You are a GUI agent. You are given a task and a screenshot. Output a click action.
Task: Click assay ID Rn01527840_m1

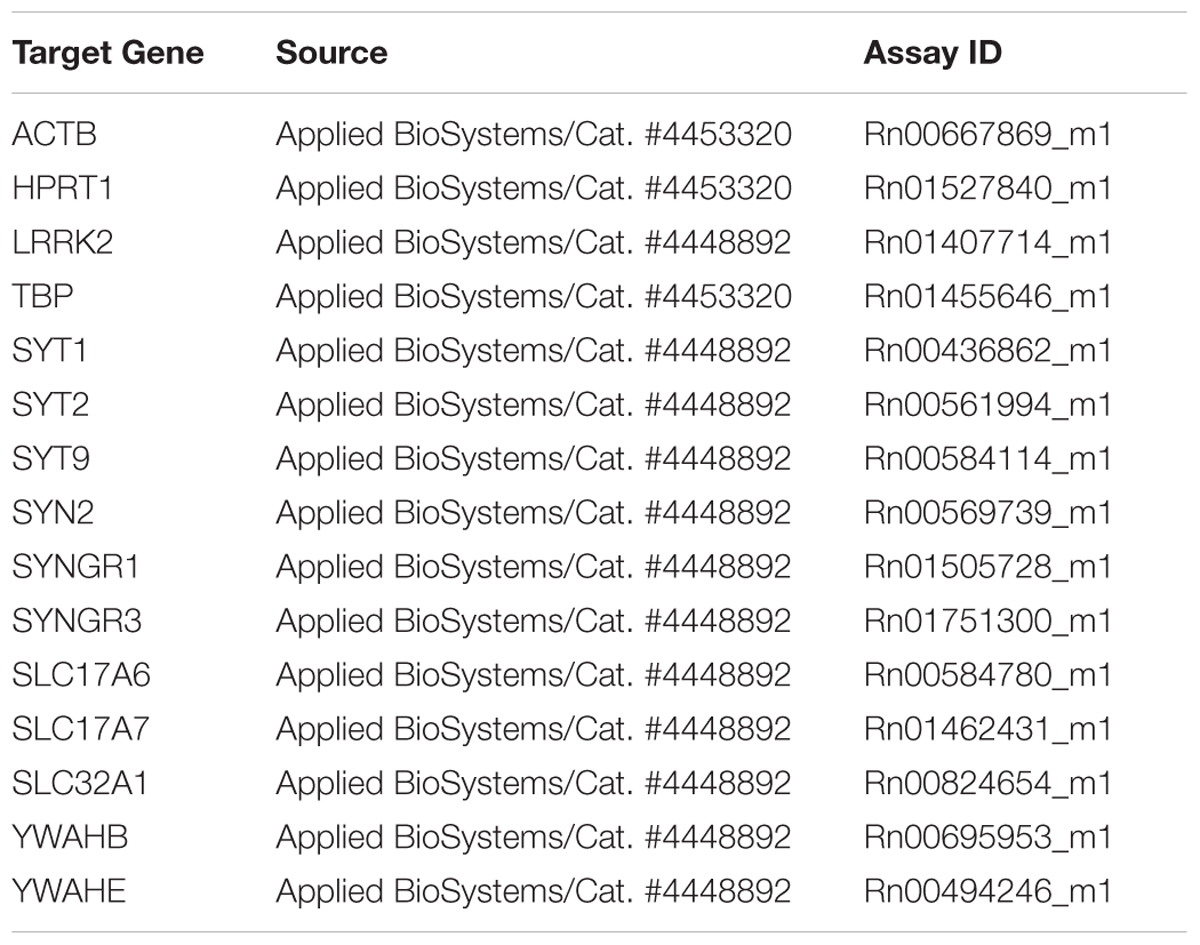(988, 189)
